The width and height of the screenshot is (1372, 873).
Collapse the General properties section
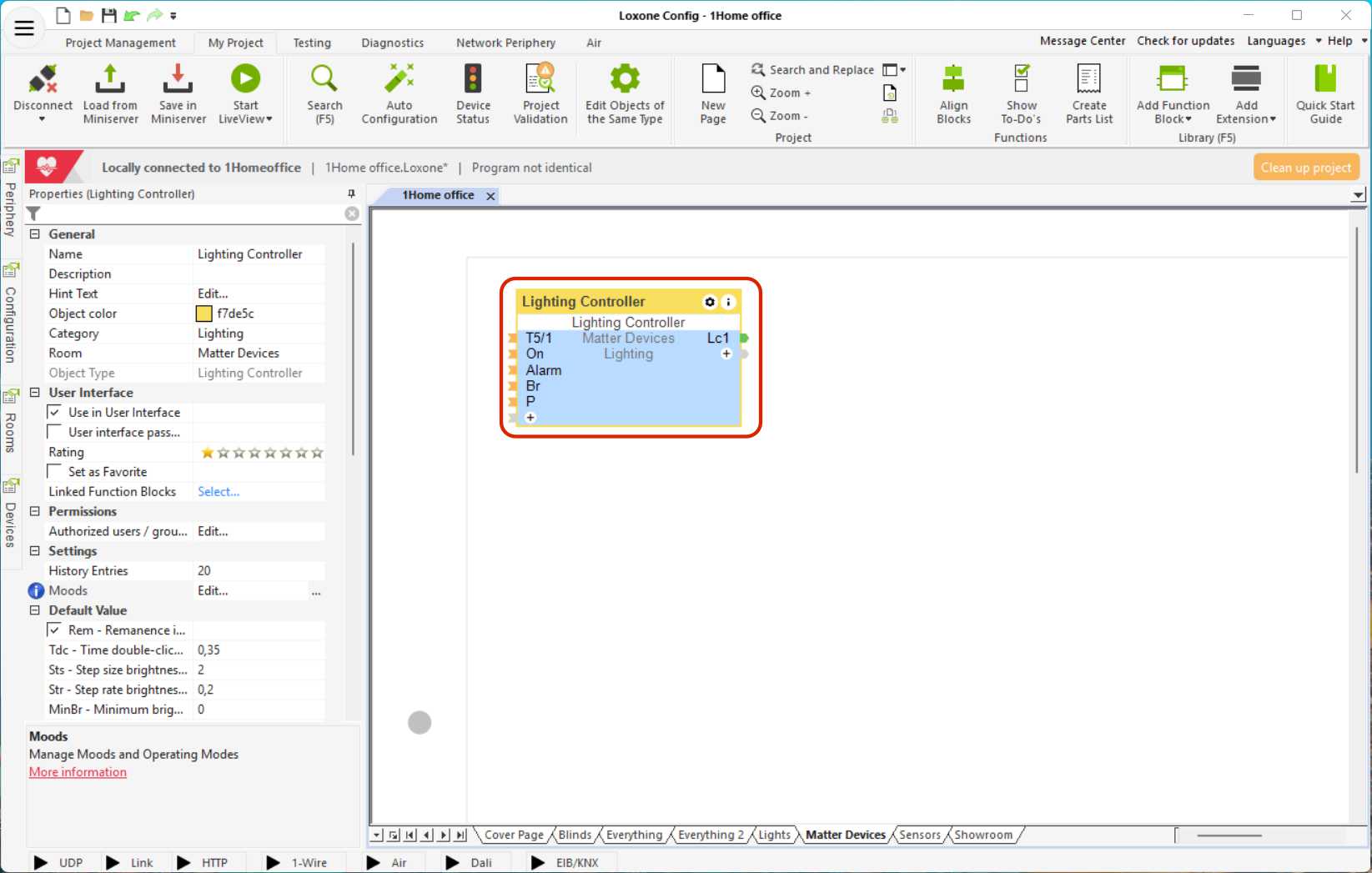point(35,234)
